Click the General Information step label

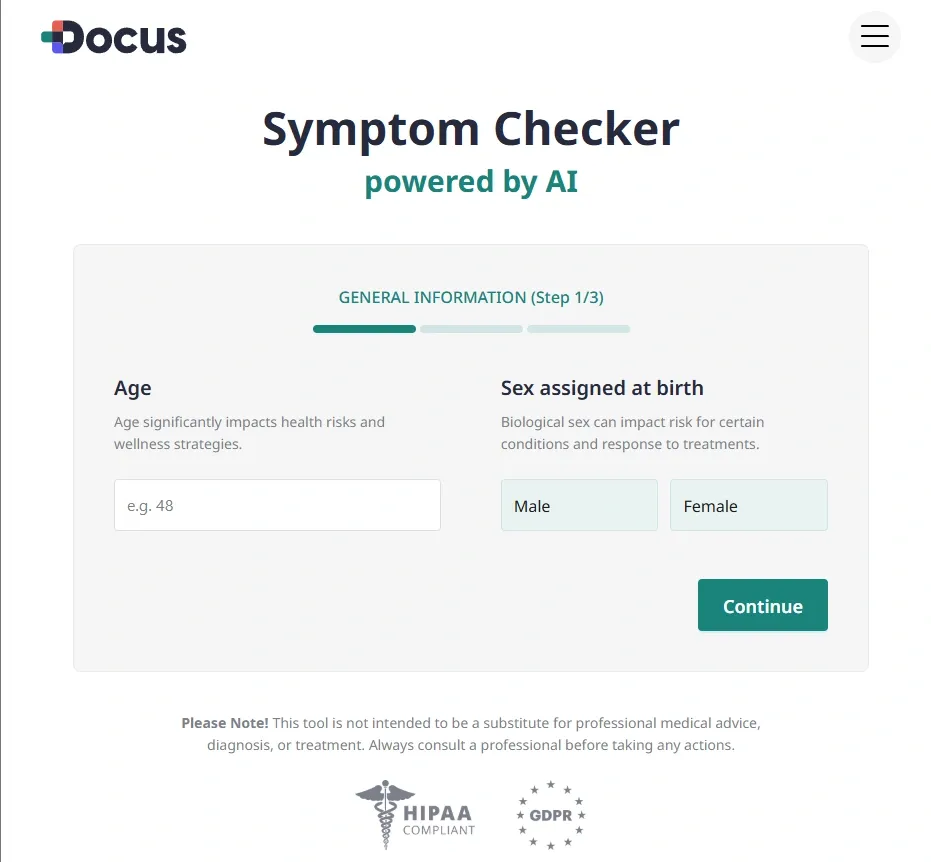click(471, 297)
